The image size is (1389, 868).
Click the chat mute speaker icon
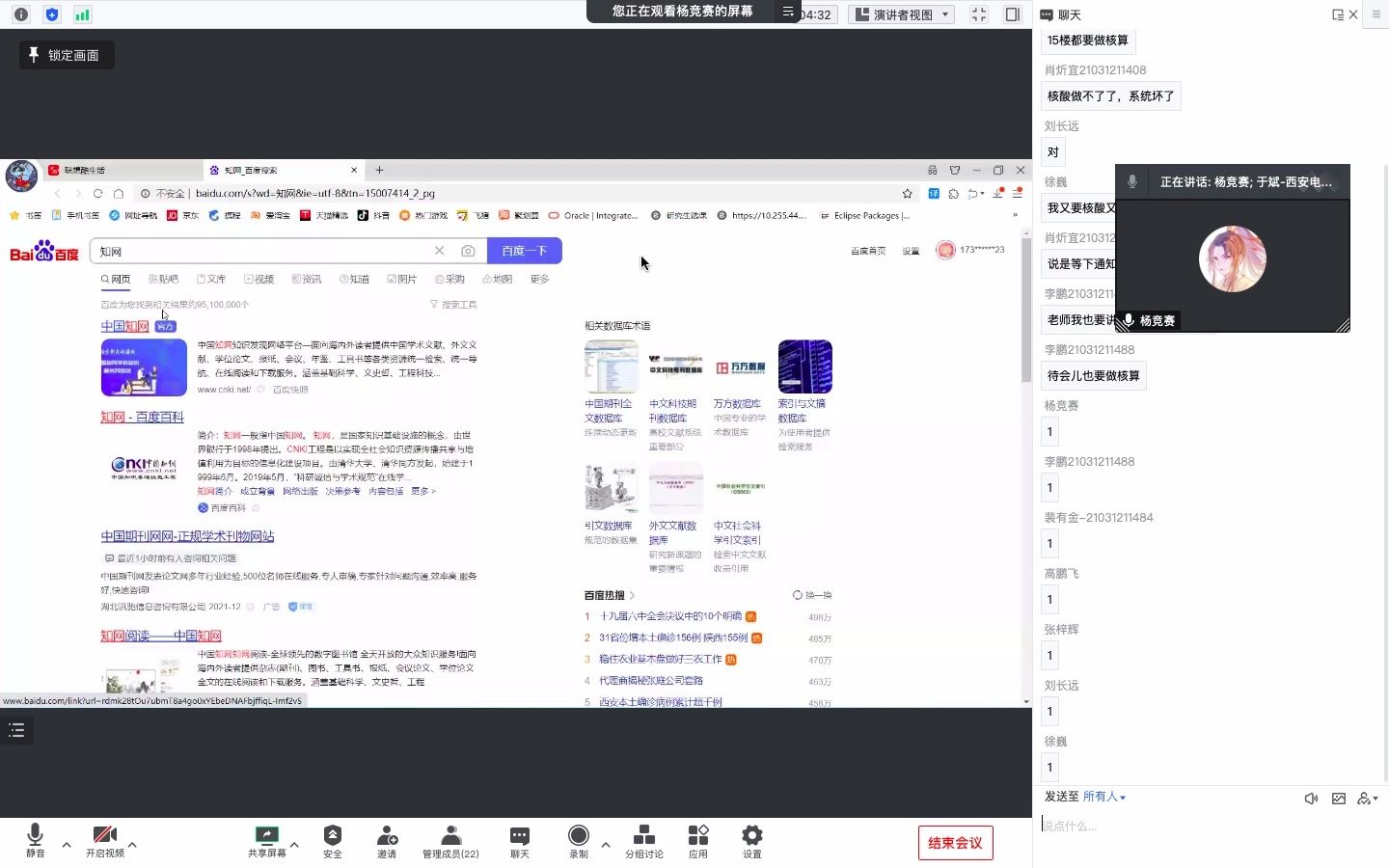(x=1312, y=799)
